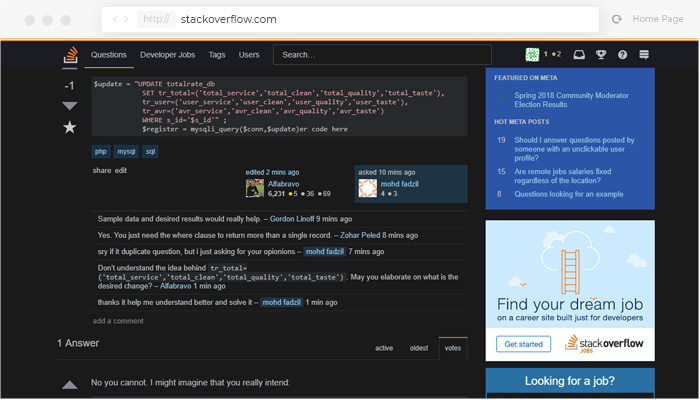
Task: Click the 'FEATURED ON META' heading
Action: coord(525,78)
